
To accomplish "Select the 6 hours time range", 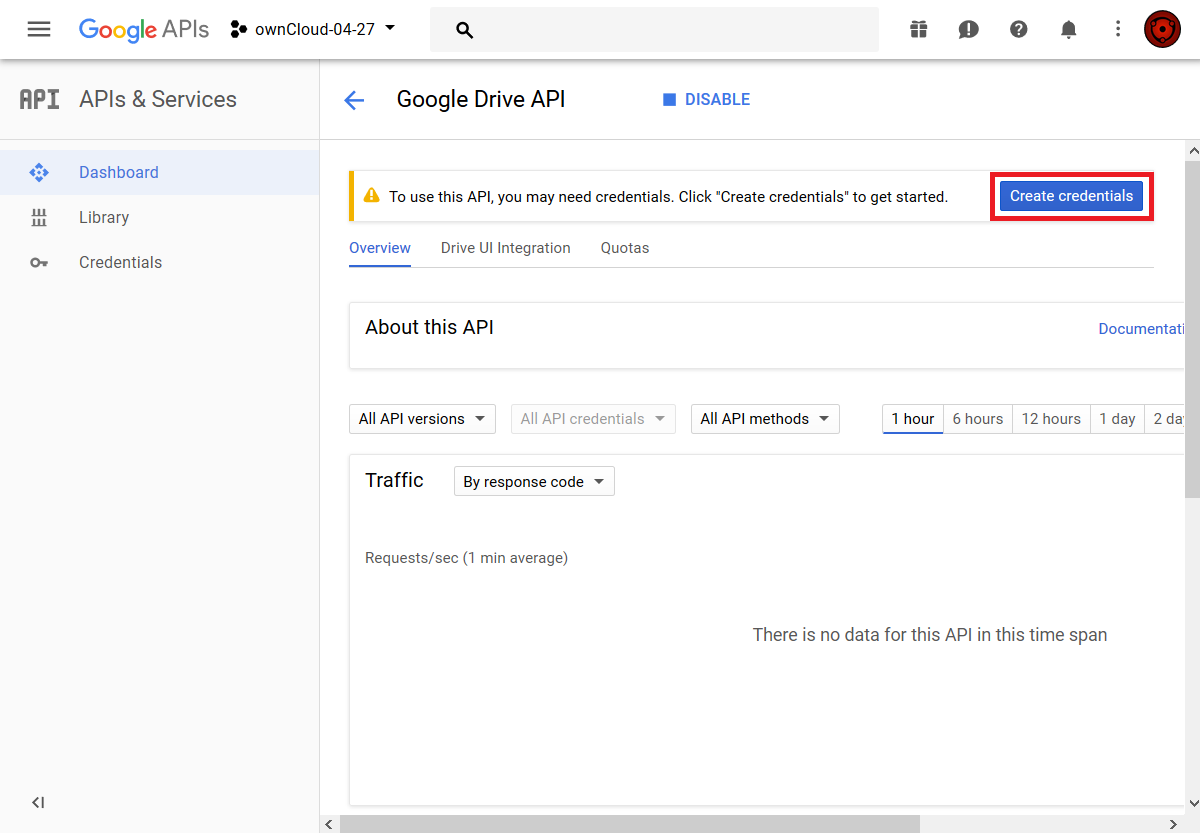I will (x=977, y=419).
